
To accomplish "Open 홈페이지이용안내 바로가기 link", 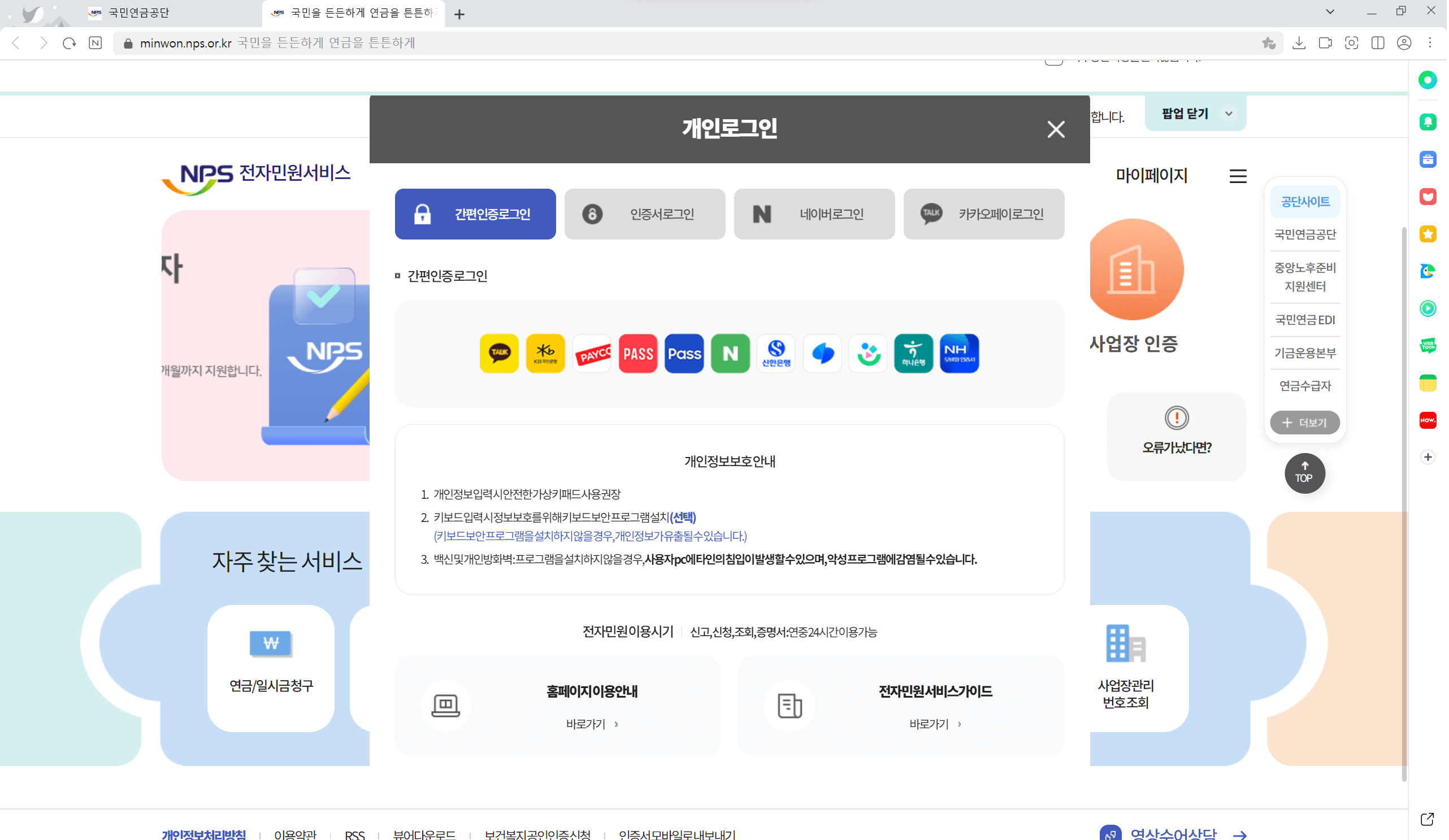I will click(592, 724).
